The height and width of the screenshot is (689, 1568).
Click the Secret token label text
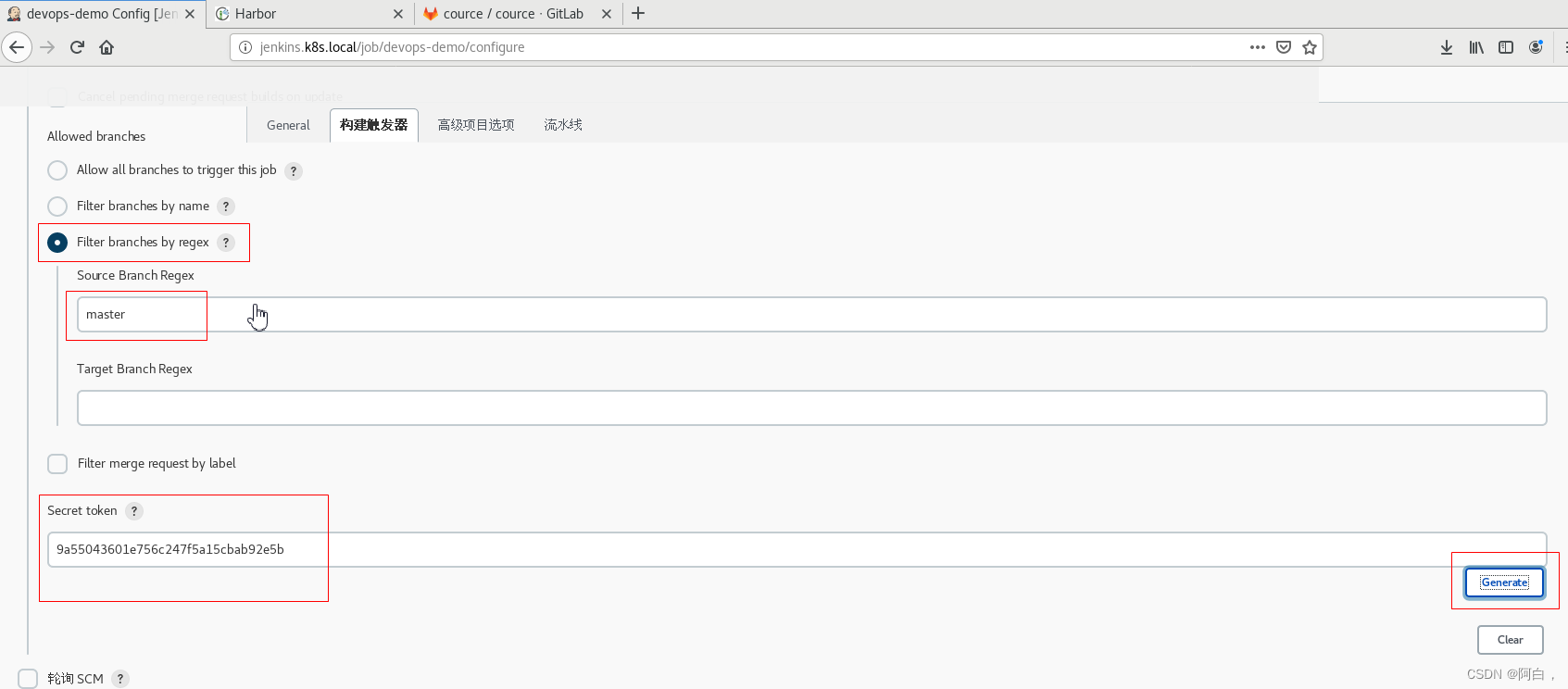[x=82, y=511]
